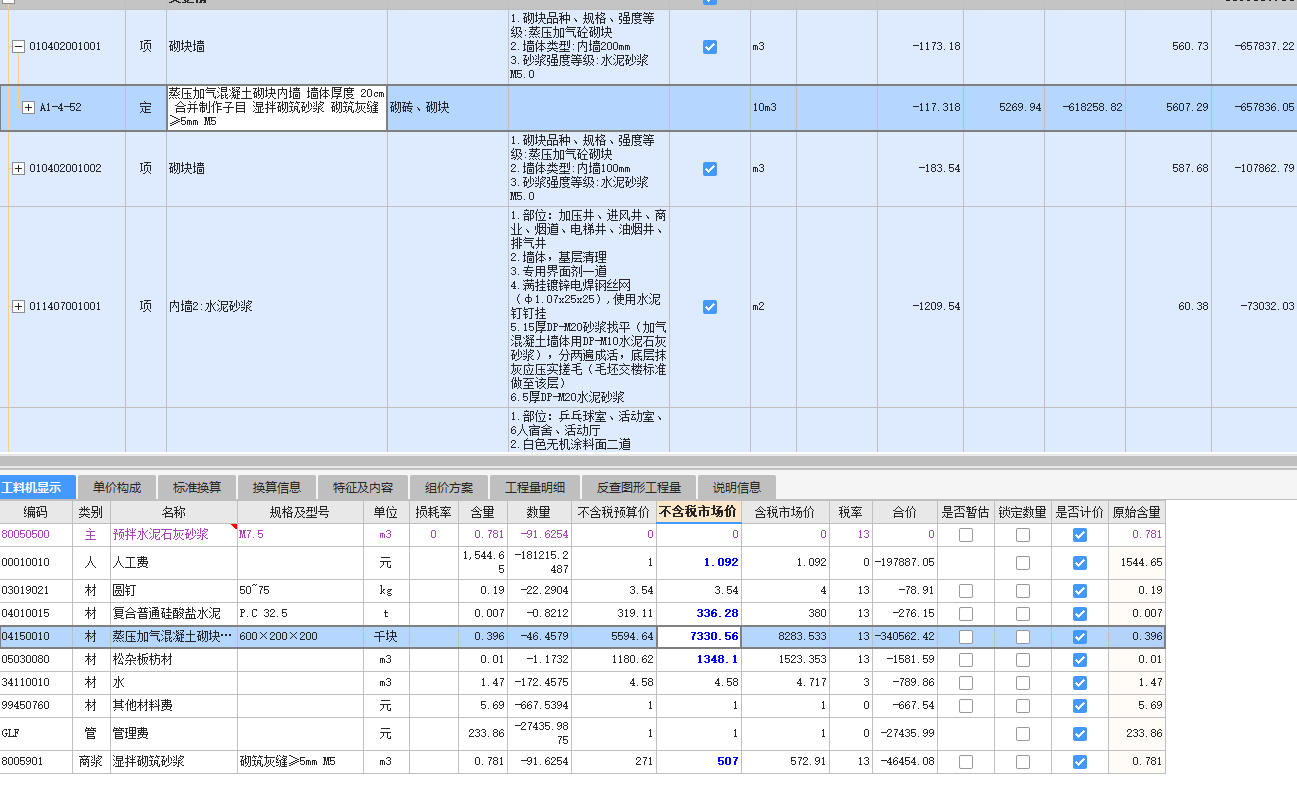Click the 原始含量 column header
Screen dimensions: 1297x795
(x=1137, y=512)
